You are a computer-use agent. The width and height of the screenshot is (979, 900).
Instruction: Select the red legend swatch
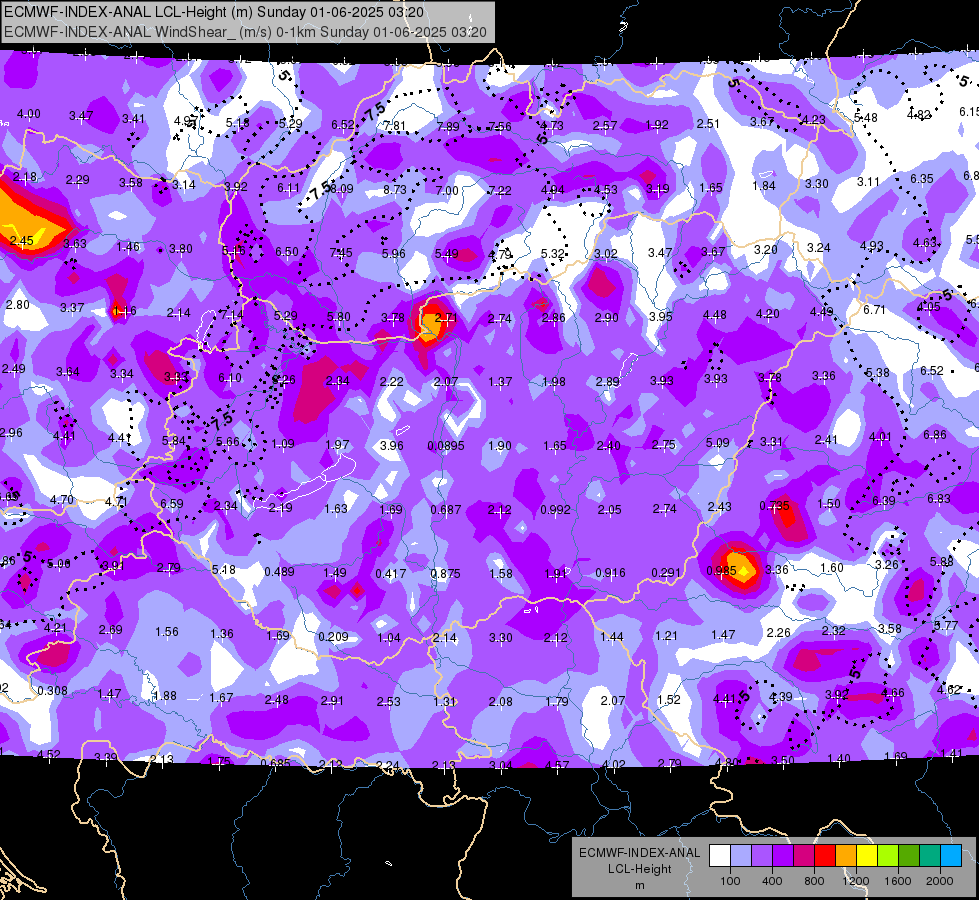pos(825,856)
